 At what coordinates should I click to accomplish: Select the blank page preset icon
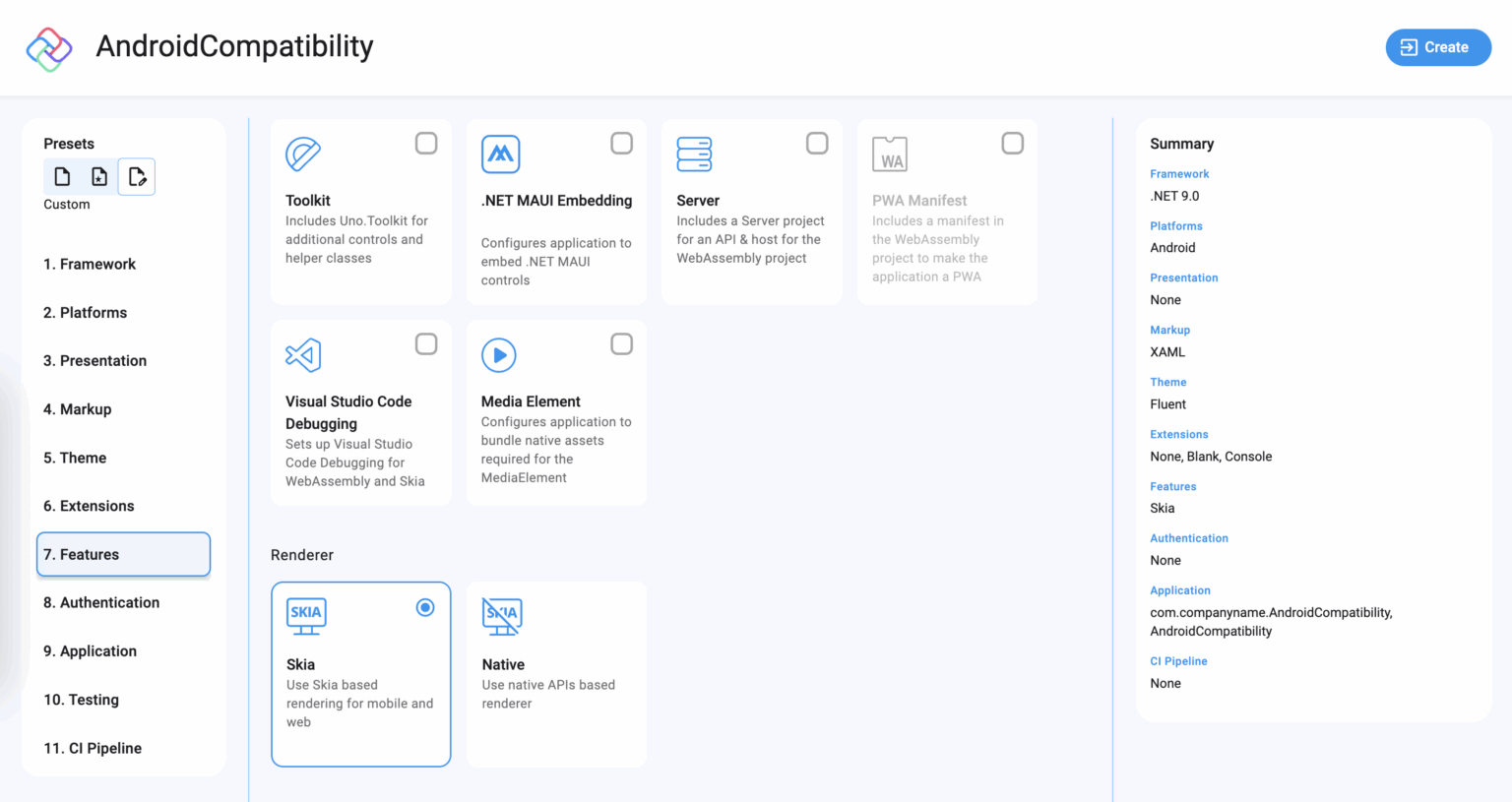click(62, 177)
